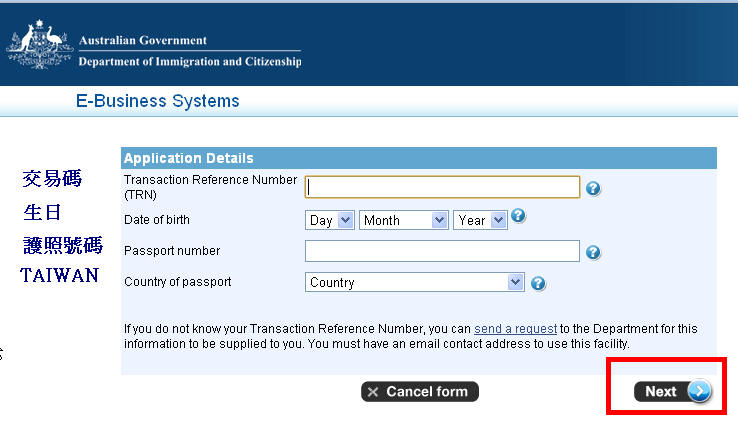The width and height of the screenshot is (738, 430).
Task: Follow the 'send a request' link
Action: (x=515, y=328)
